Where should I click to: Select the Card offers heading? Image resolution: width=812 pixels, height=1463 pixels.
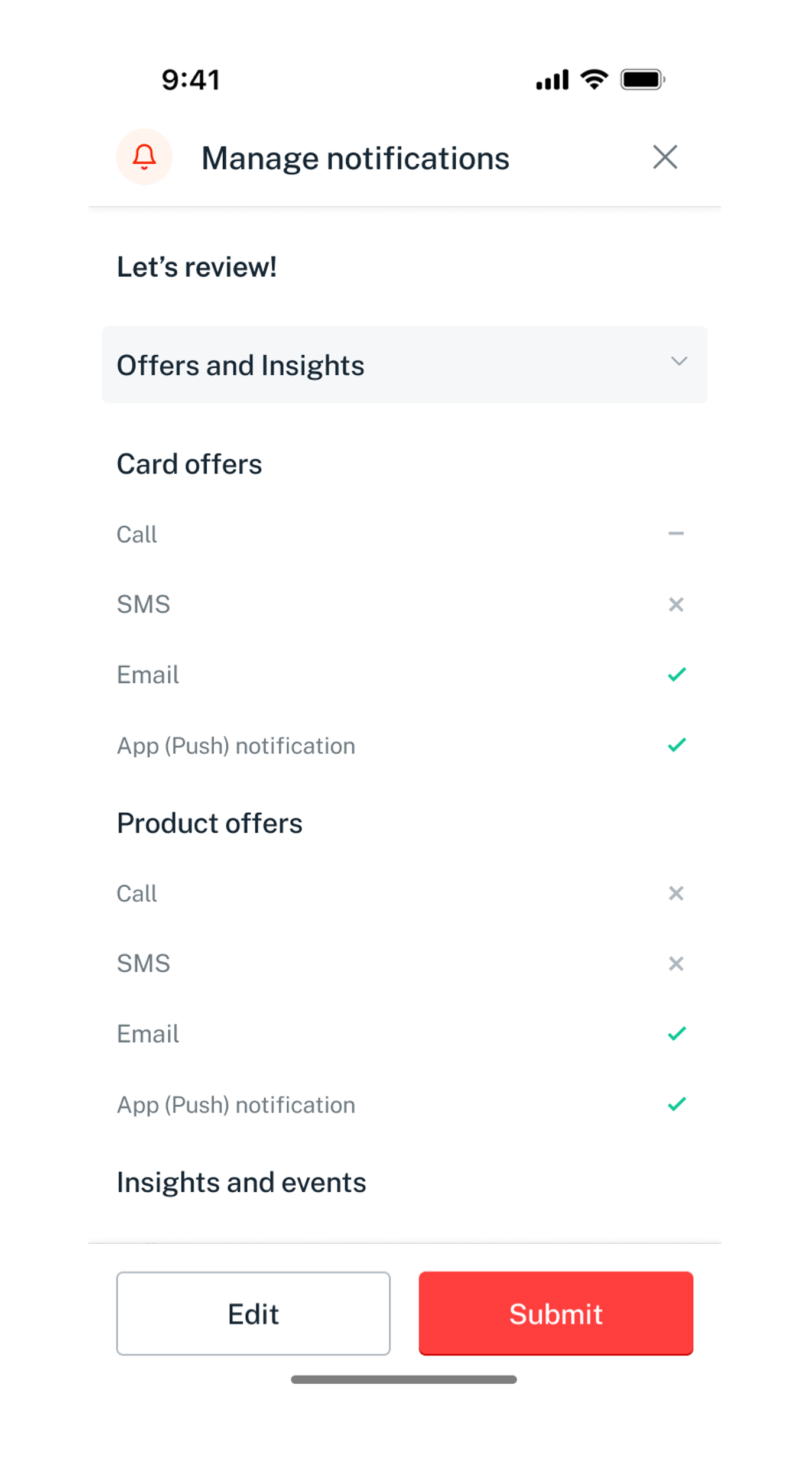[x=189, y=464]
